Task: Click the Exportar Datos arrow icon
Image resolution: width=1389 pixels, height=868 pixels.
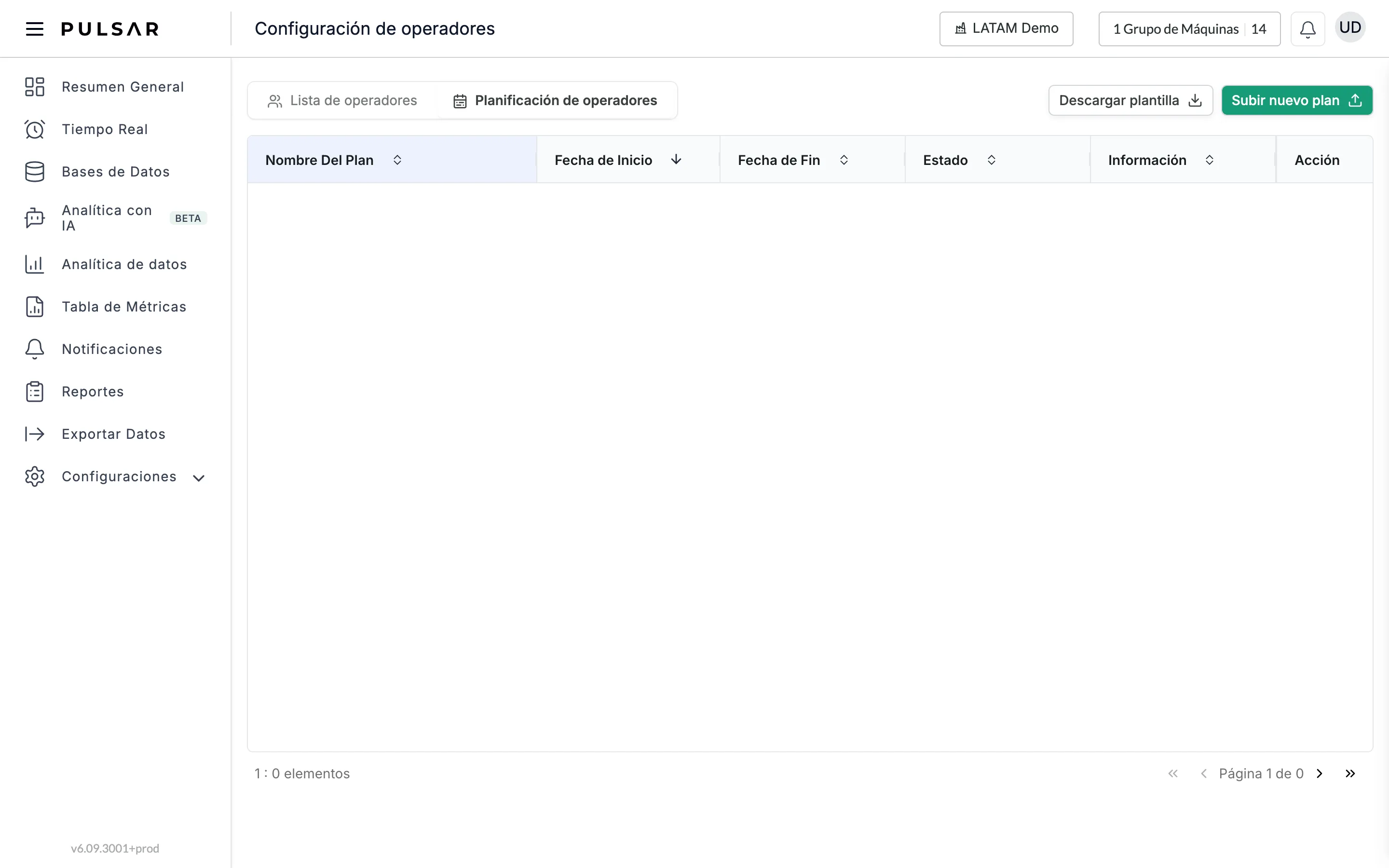Action: pyautogui.click(x=34, y=434)
